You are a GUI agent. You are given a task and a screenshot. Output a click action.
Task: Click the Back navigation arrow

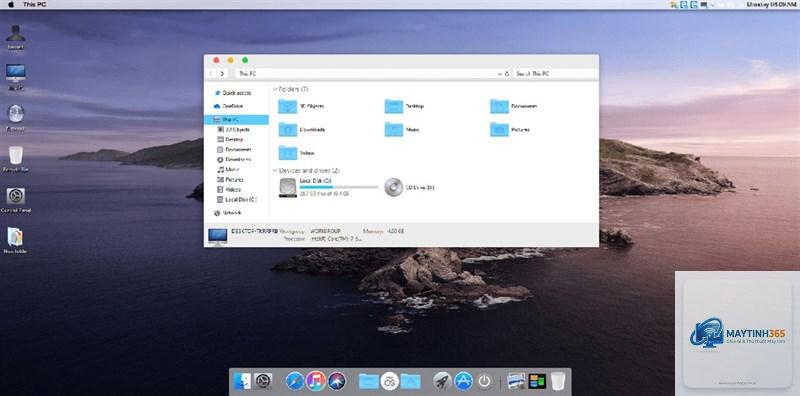(x=210, y=74)
